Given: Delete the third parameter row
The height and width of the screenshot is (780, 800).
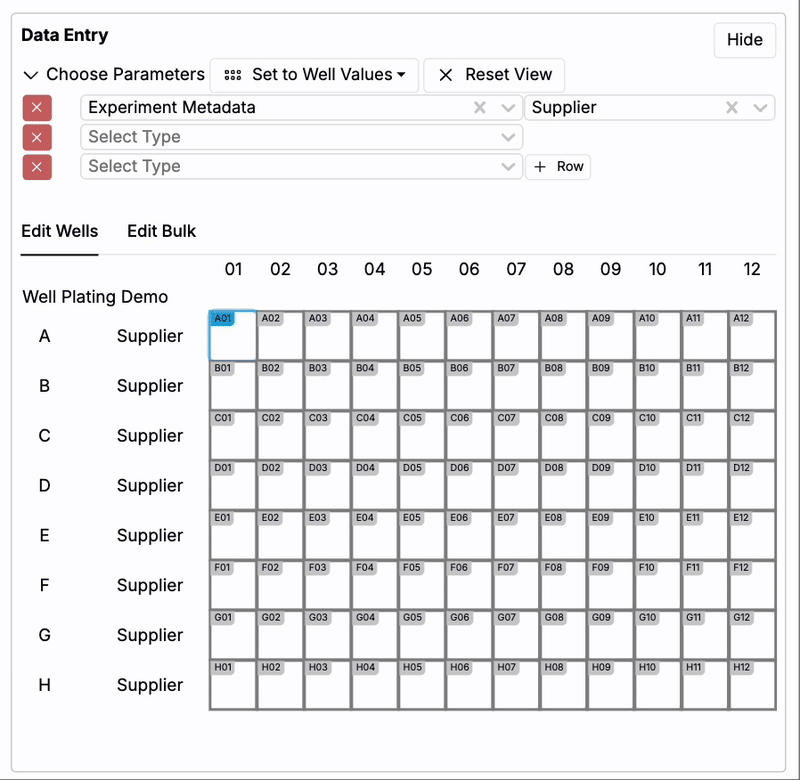Looking at the screenshot, I should [37, 167].
